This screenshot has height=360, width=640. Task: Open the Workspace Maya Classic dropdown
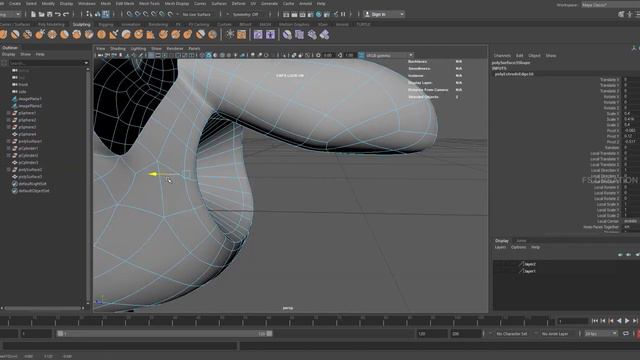(x=611, y=5)
